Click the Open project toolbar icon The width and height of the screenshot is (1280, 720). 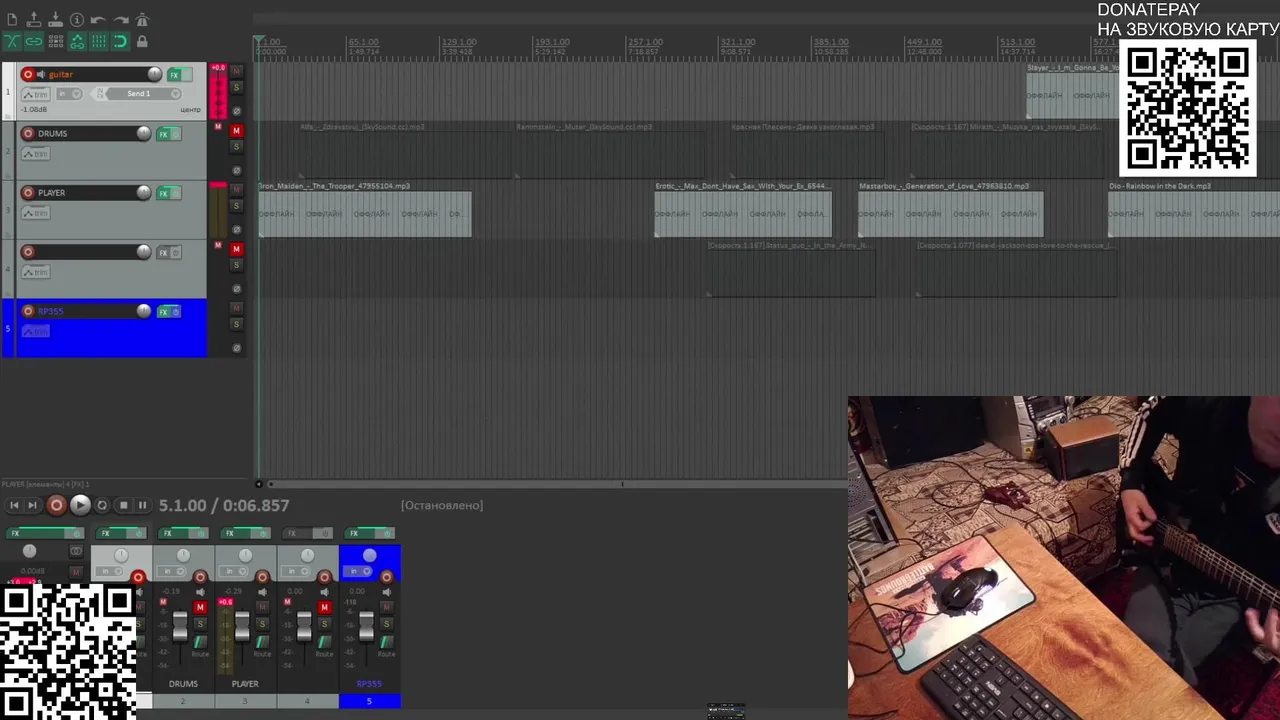[34, 20]
